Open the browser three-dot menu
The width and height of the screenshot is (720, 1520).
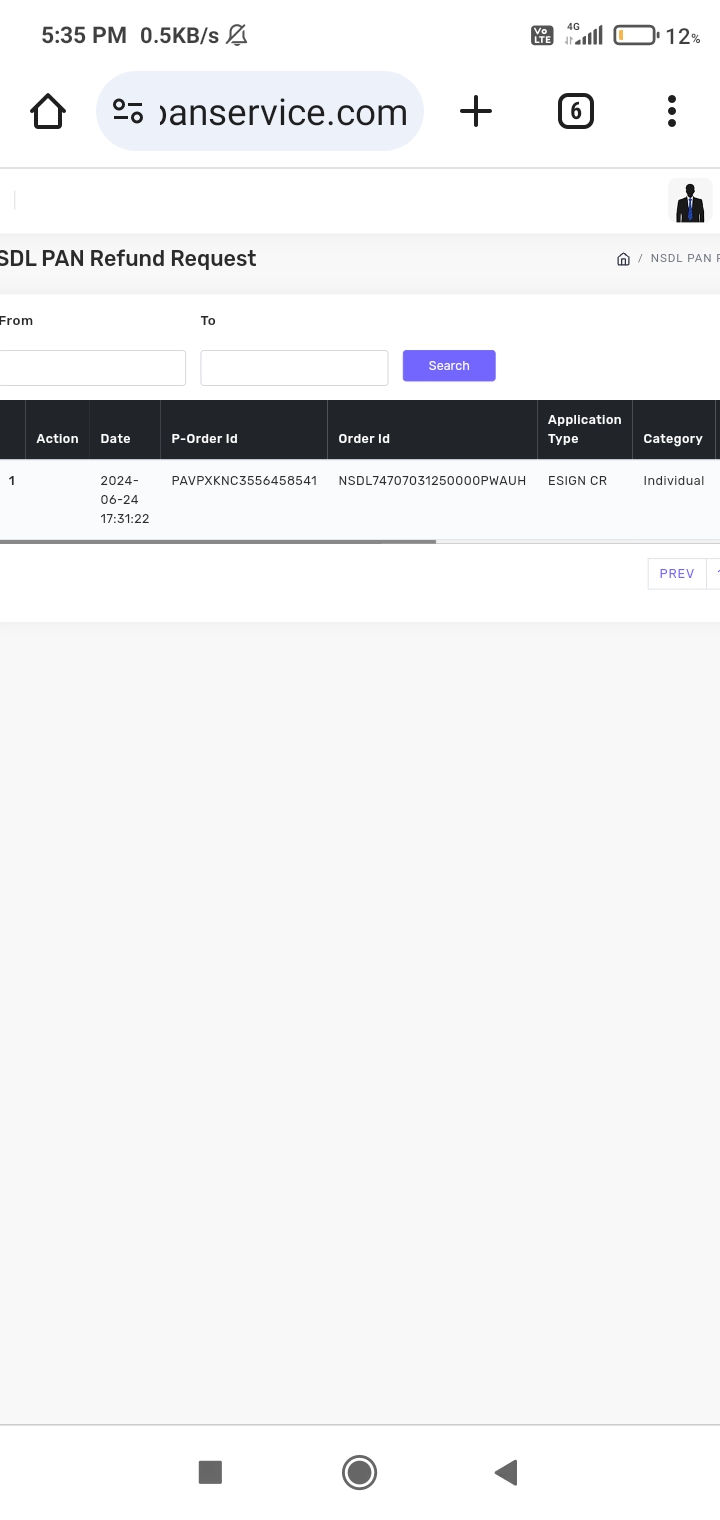point(672,111)
